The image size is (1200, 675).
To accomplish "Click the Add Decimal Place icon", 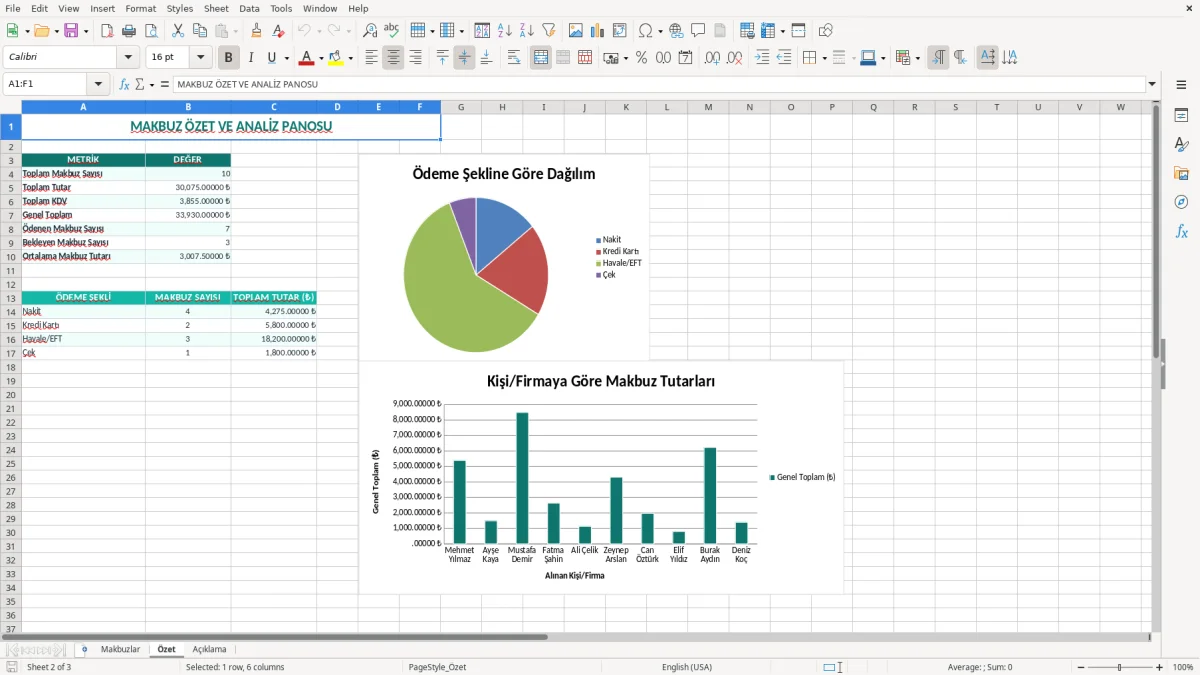I will (713, 58).
